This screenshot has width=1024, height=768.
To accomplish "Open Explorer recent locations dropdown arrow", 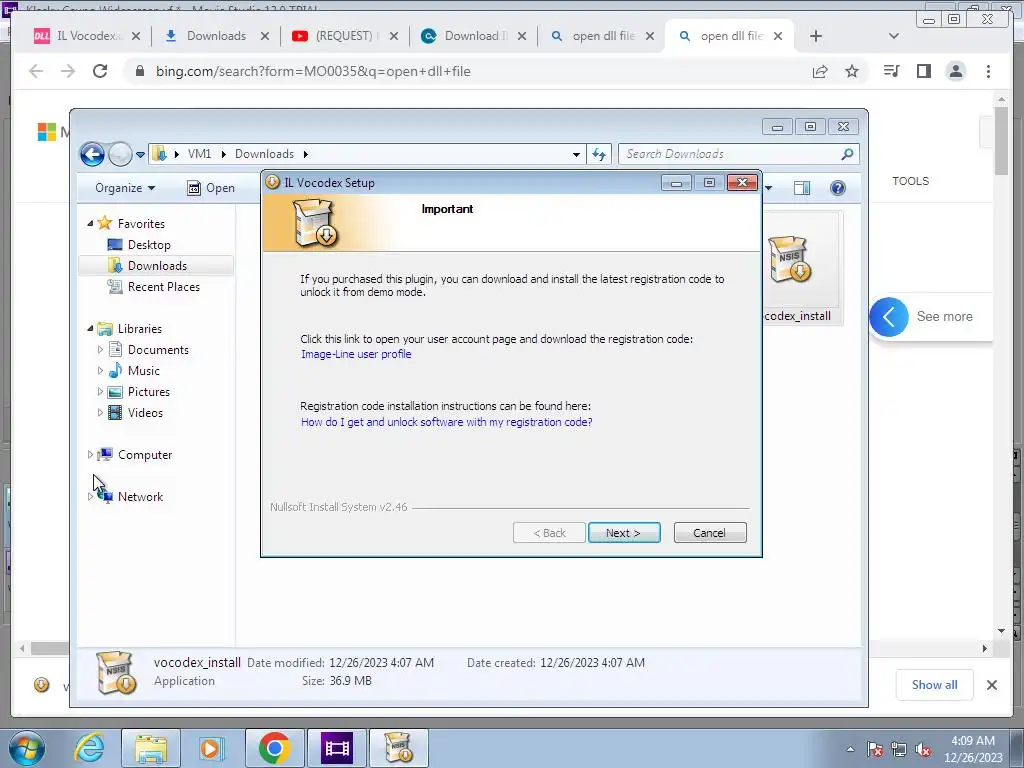I will (140, 155).
